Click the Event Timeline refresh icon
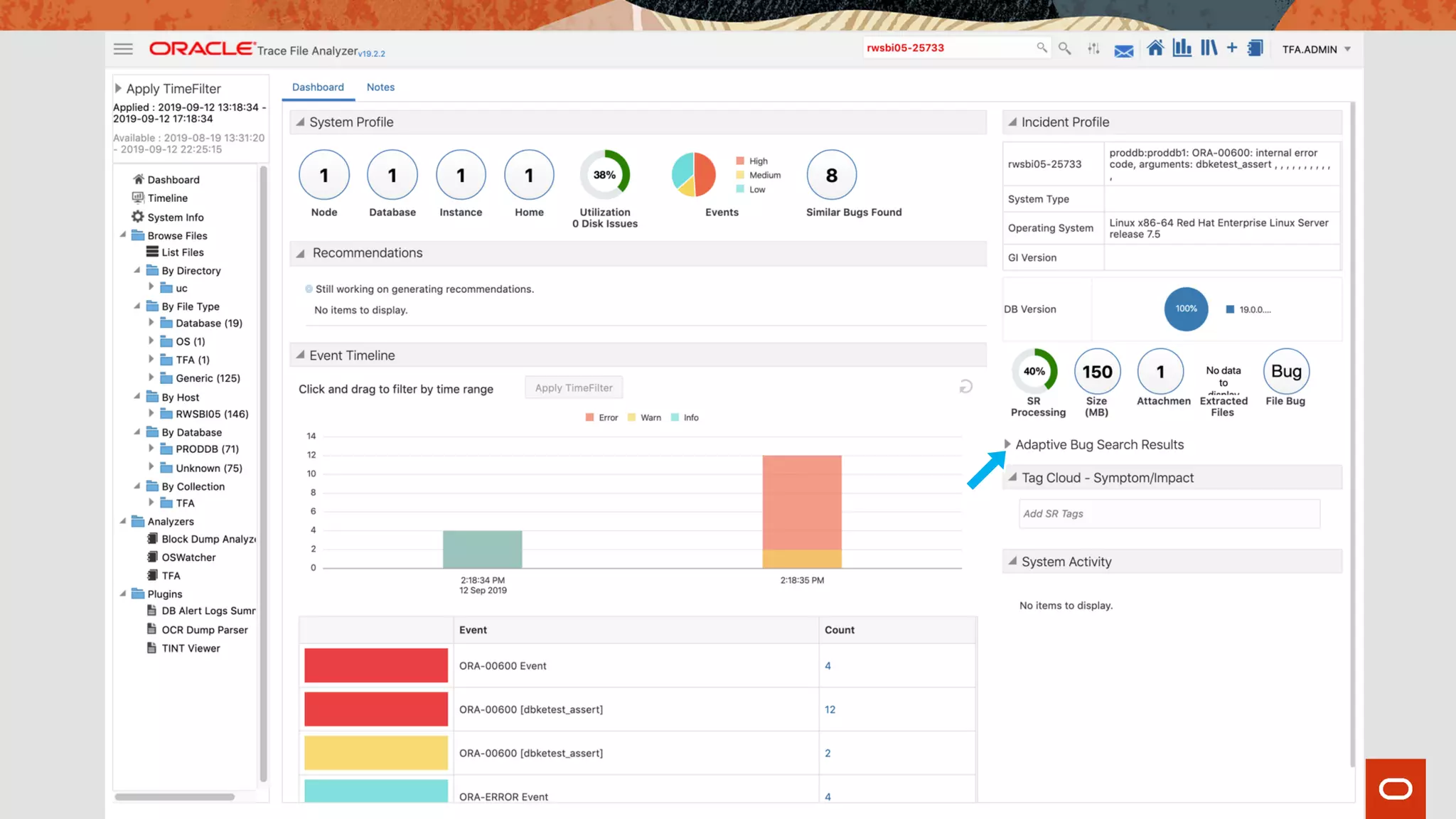 pyautogui.click(x=965, y=387)
